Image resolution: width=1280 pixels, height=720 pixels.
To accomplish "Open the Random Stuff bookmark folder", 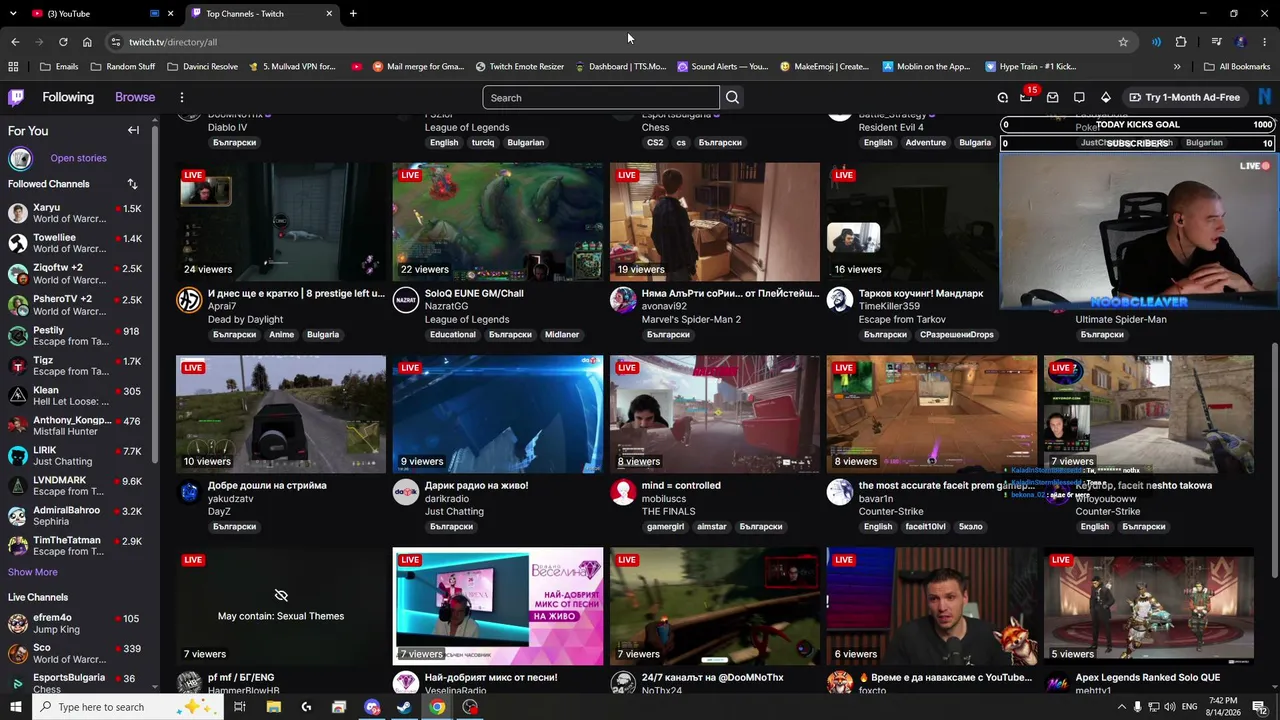I will click(123, 67).
